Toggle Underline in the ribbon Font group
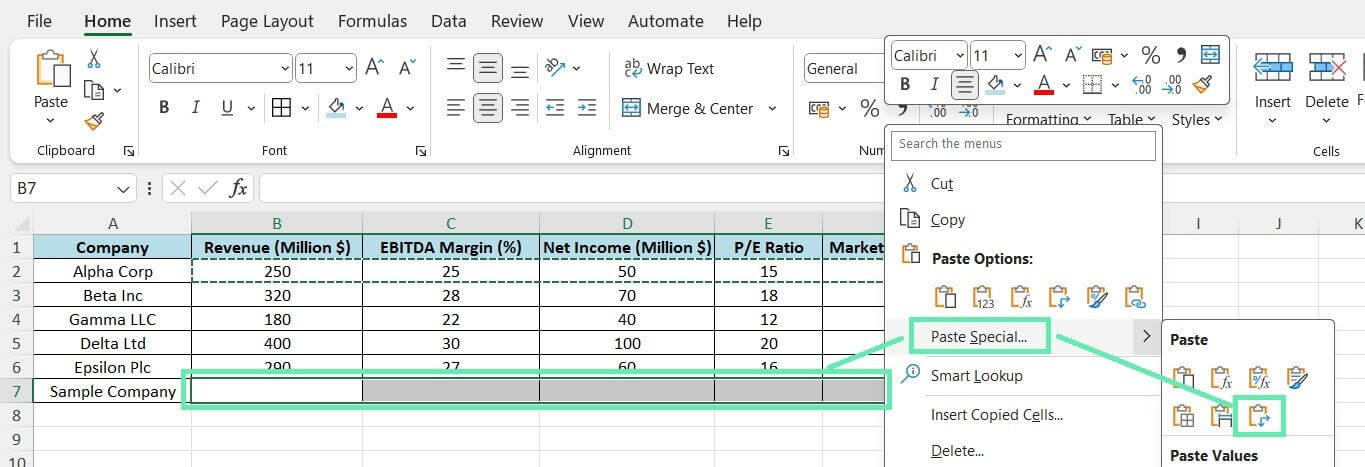This screenshot has width=1365, height=467. click(x=227, y=108)
